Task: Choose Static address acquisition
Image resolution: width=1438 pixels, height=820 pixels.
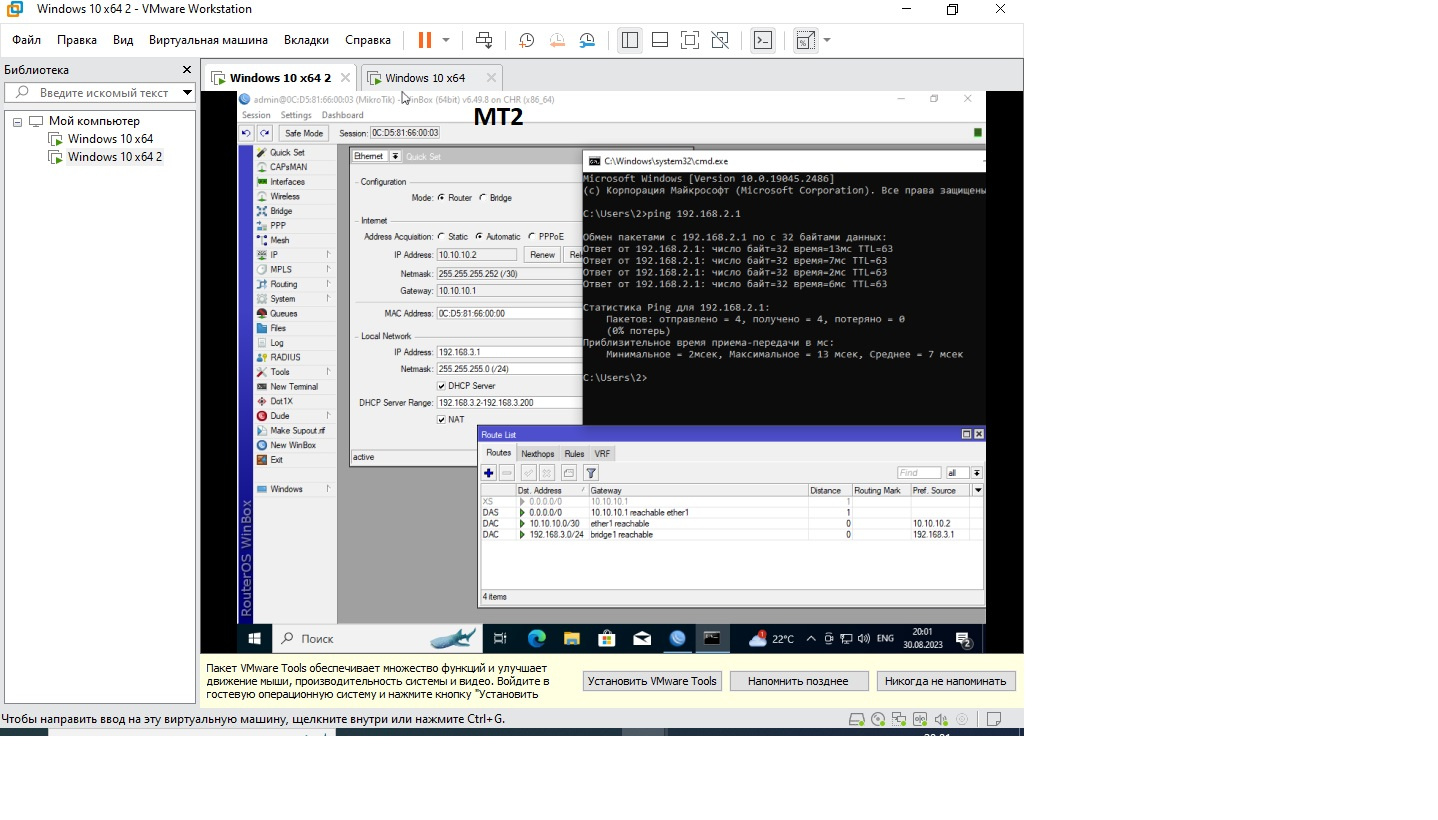Action: tap(442, 237)
